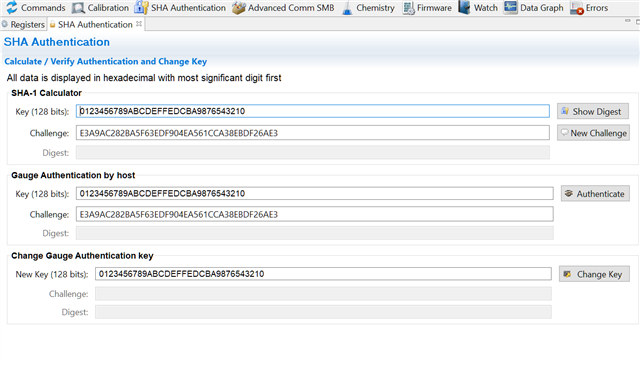Open the Data Graph toolbar icon
The height and width of the screenshot is (367, 640).
click(510, 7)
